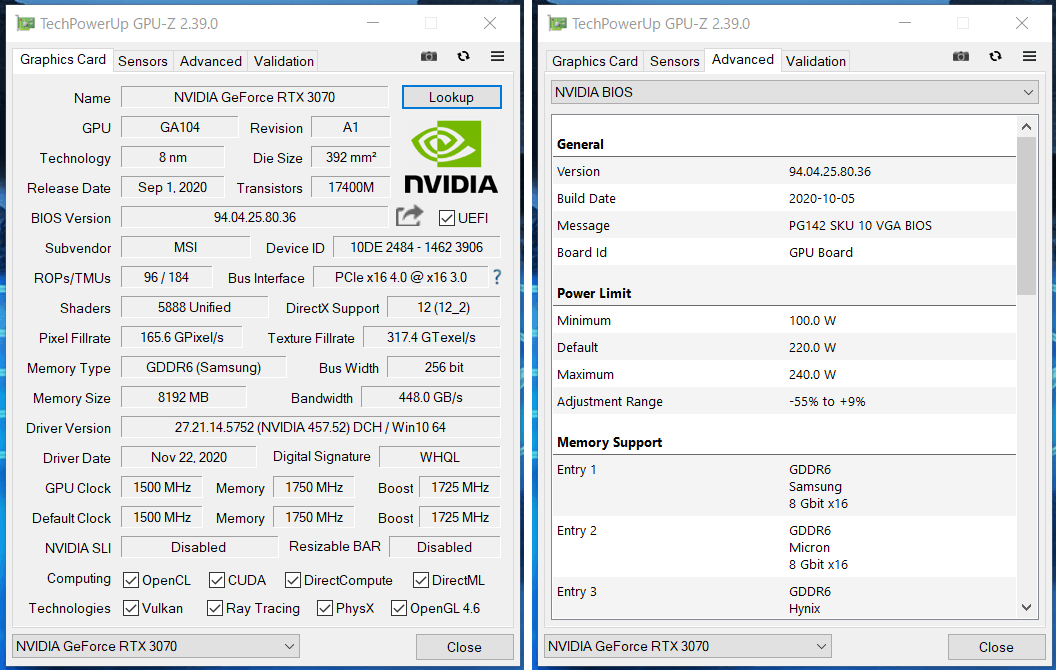Toggle the OpenCL checkbox
The width and height of the screenshot is (1056, 670).
(x=131, y=580)
